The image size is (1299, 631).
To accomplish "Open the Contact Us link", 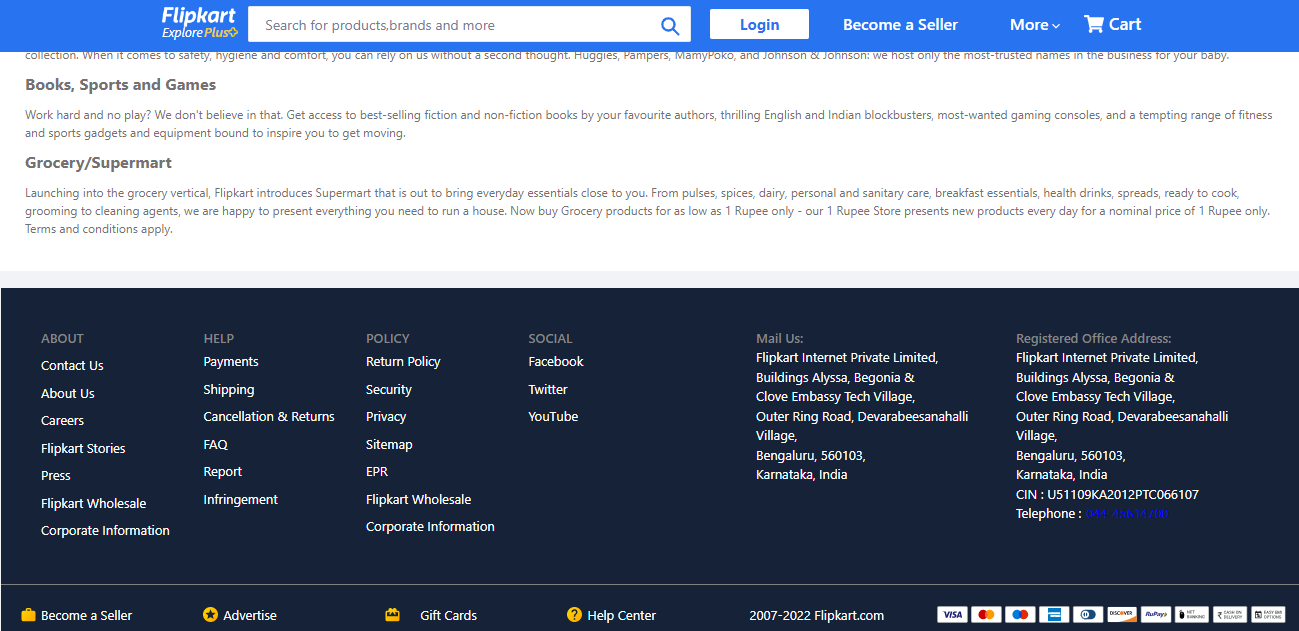I will pyautogui.click(x=72, y=366).
